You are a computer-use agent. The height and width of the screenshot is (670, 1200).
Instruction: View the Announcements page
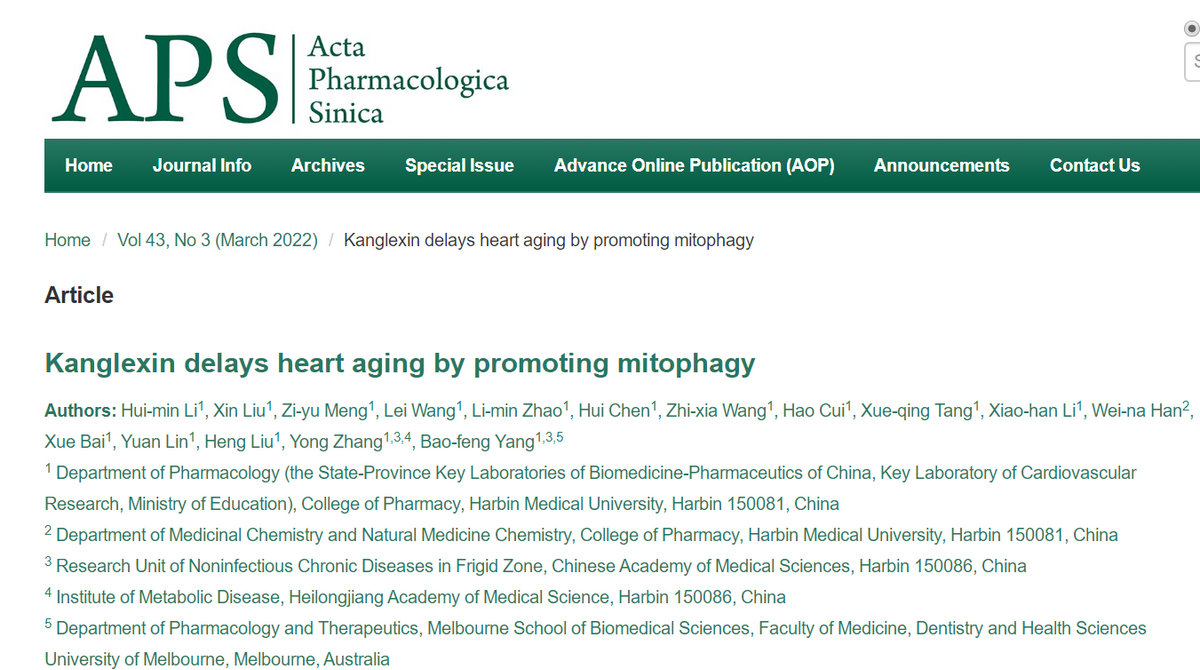click(x=941, y=166)
